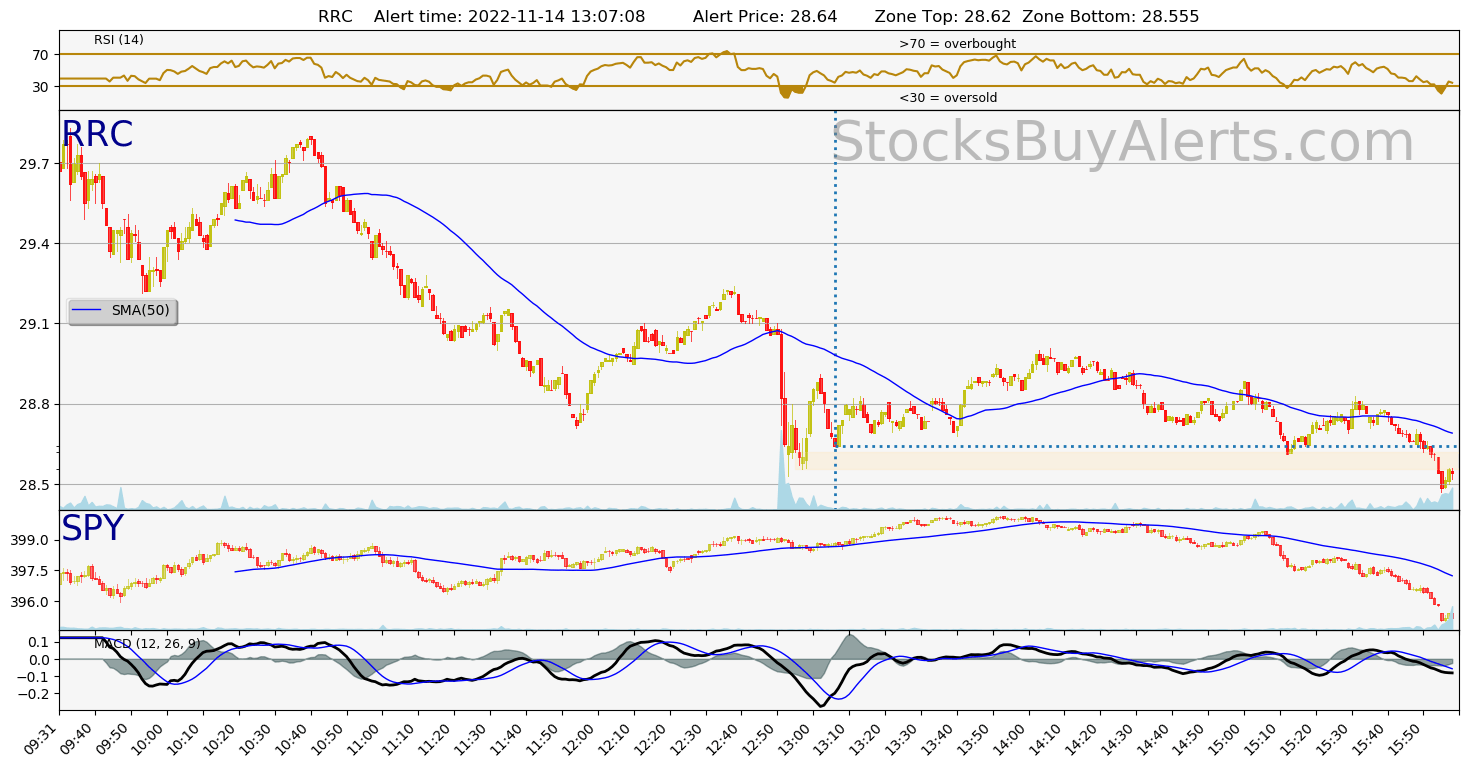Click the RSI 70 axis label
The height and width of the screenshot is (768, 1474).
point(42,54)
